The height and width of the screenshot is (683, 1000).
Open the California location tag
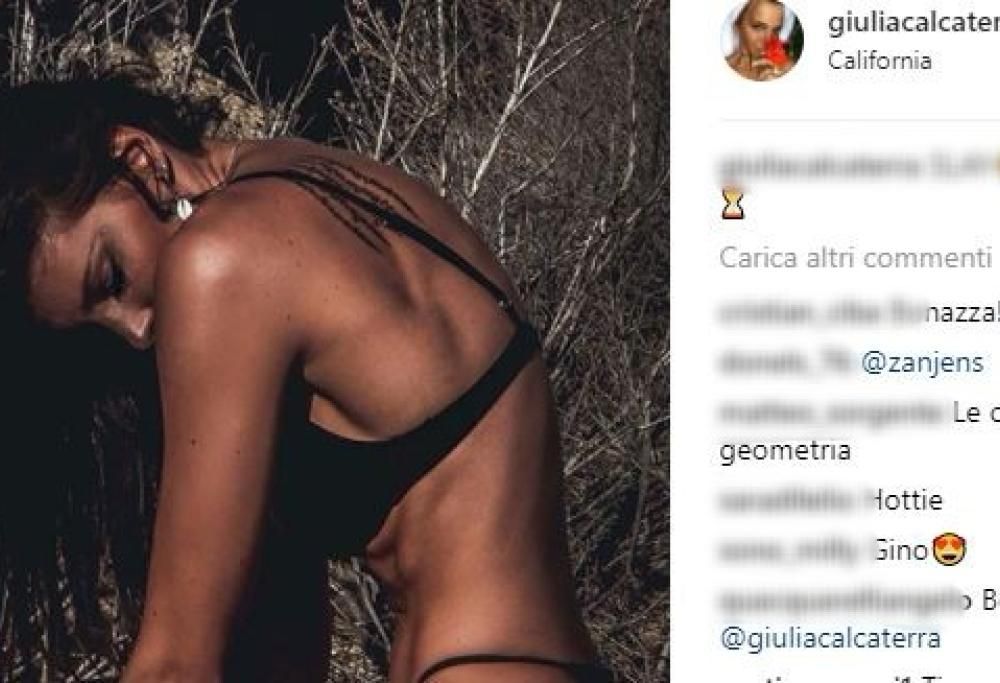[879, 61]
